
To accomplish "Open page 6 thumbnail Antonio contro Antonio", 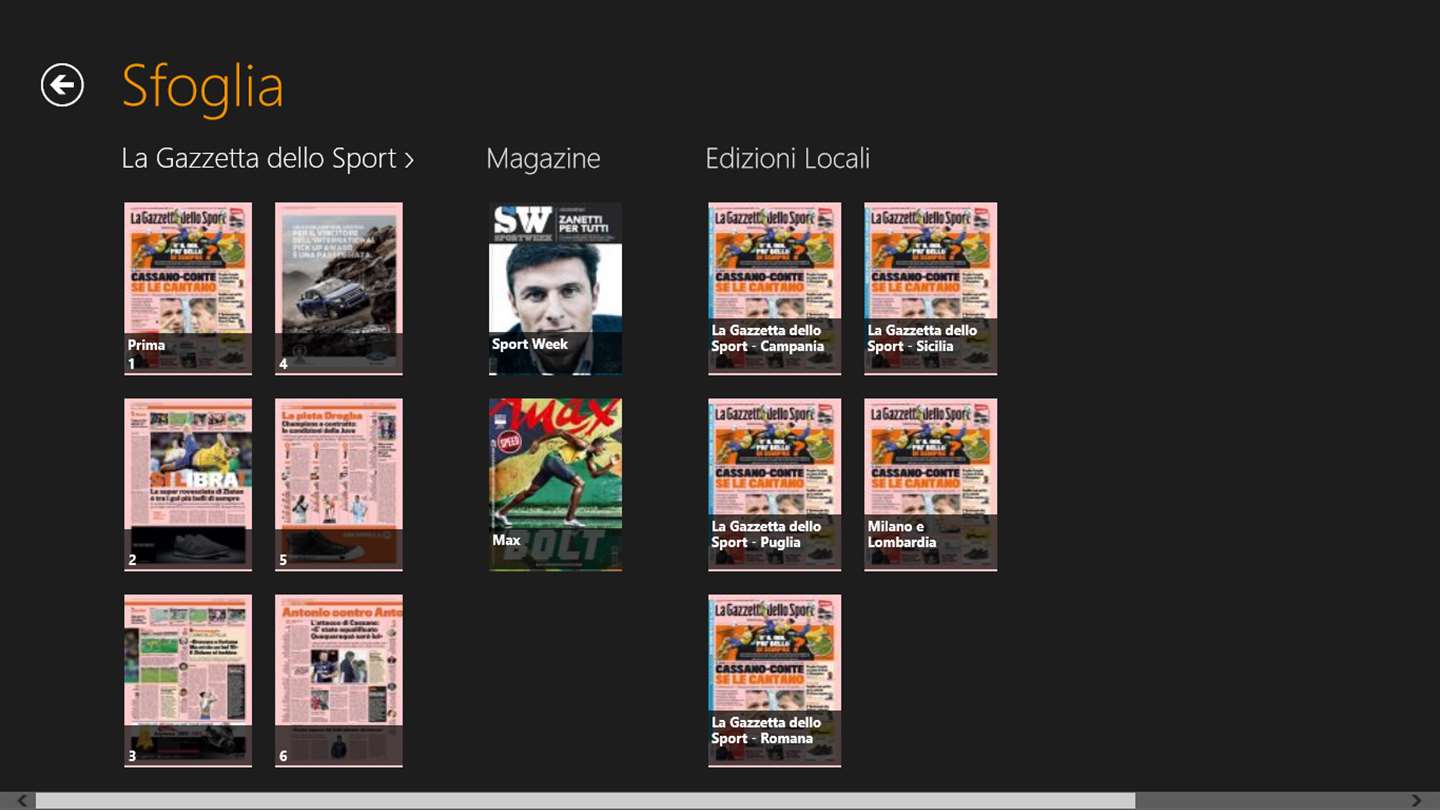I will tap(339, 680).
